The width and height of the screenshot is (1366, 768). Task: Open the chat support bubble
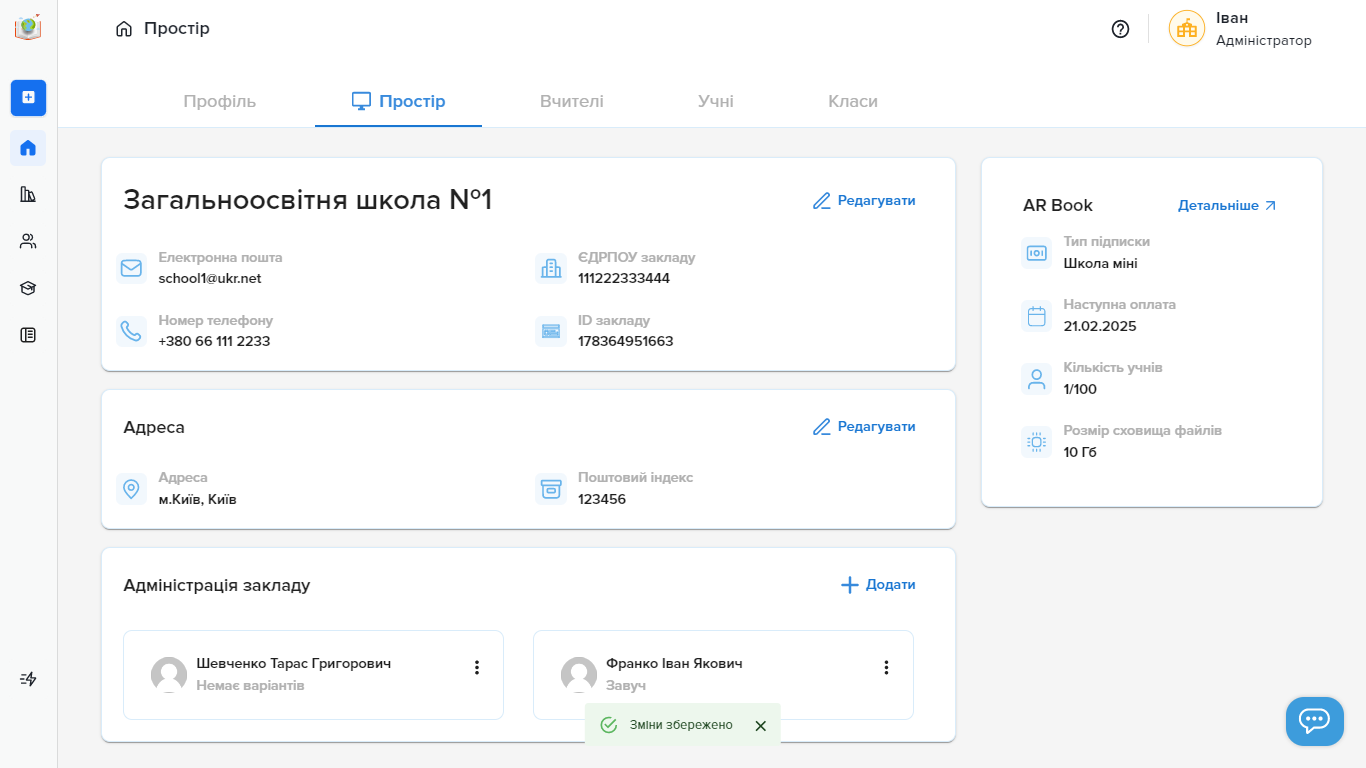pyautogui.click(x=1314, y=721)
